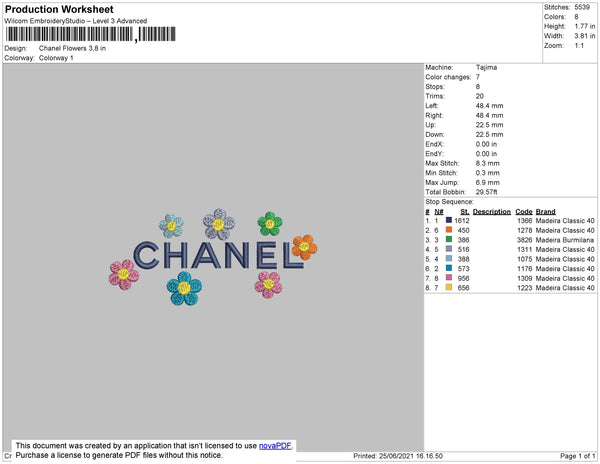600x464 pixels.
Task: Click the Min Stitch value '0.3 mm'
Action: (488, 173)
